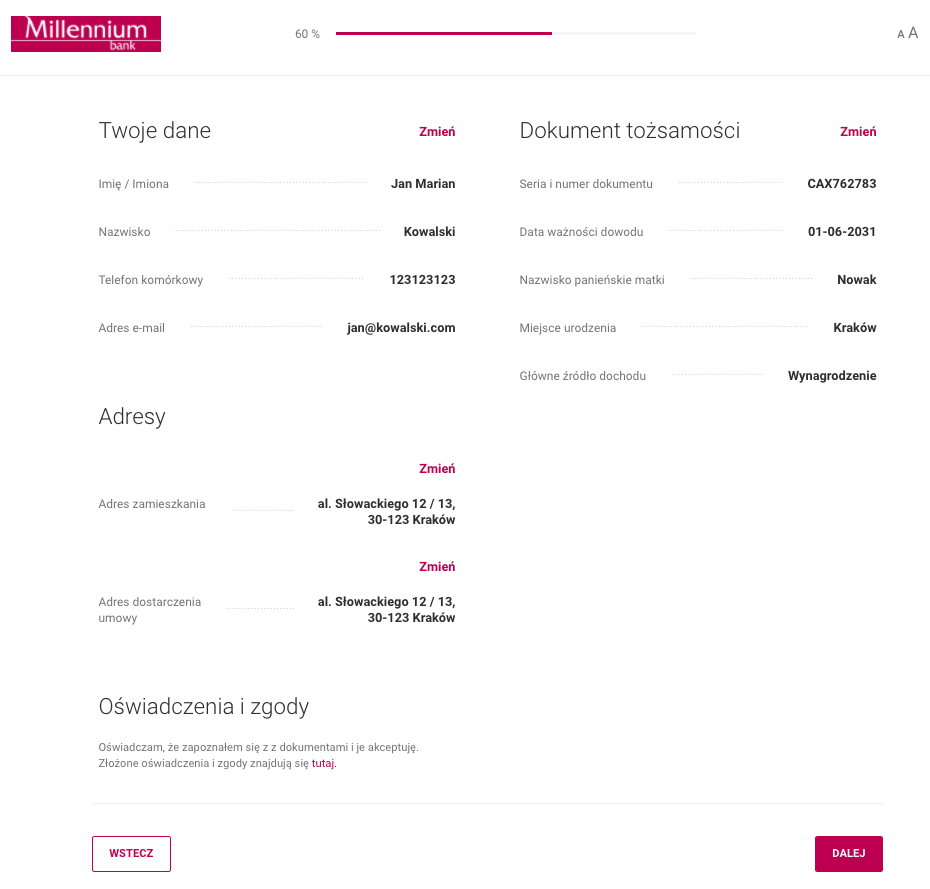Click Zmień above Adres zamieszkania
Image resolution: width=930 pixels, height=889 pixels.
pos(437,469)
